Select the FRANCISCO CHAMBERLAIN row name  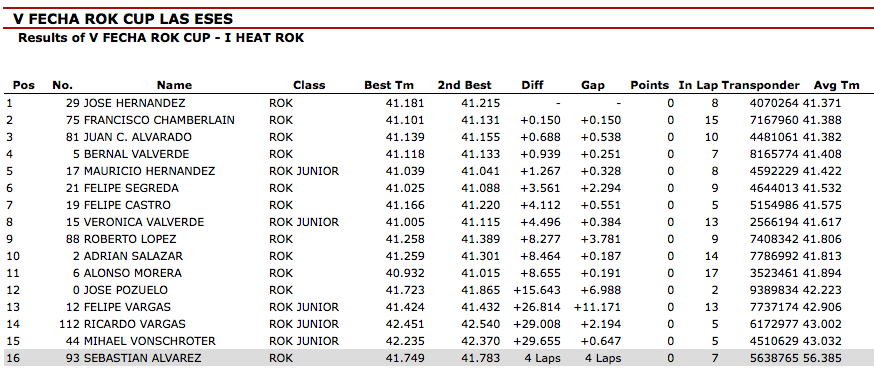click(x=159, y=120)
